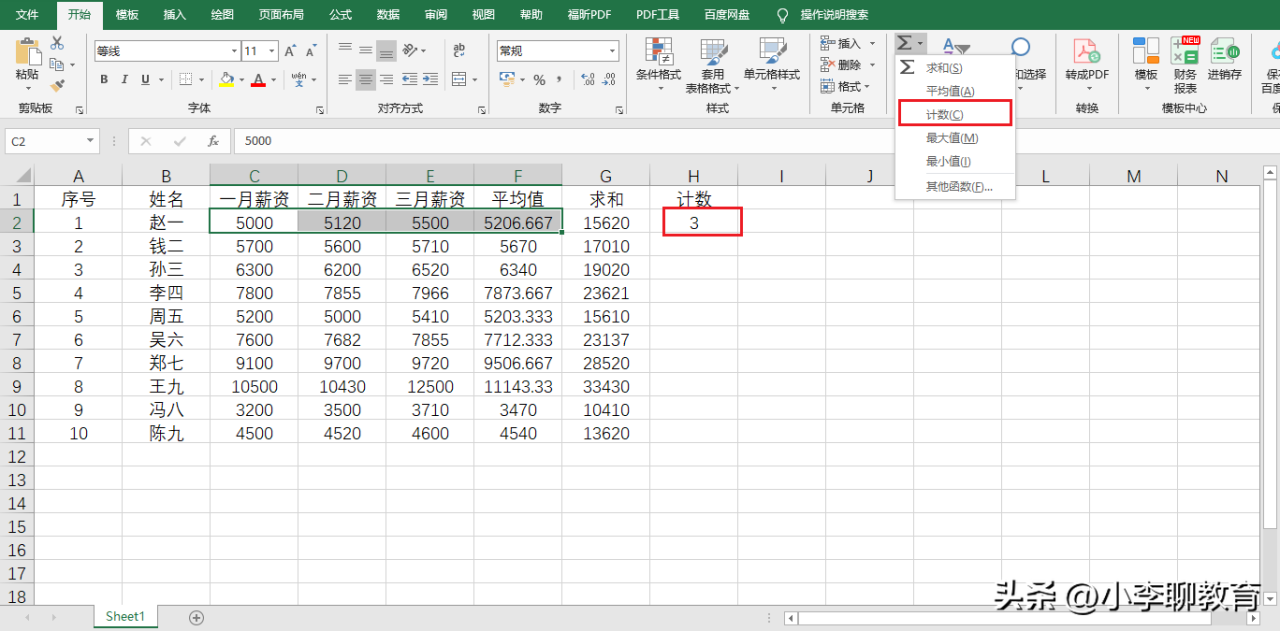Click the text orientation icon
The width and height of the screenshot is (1280, 631).
411,50
